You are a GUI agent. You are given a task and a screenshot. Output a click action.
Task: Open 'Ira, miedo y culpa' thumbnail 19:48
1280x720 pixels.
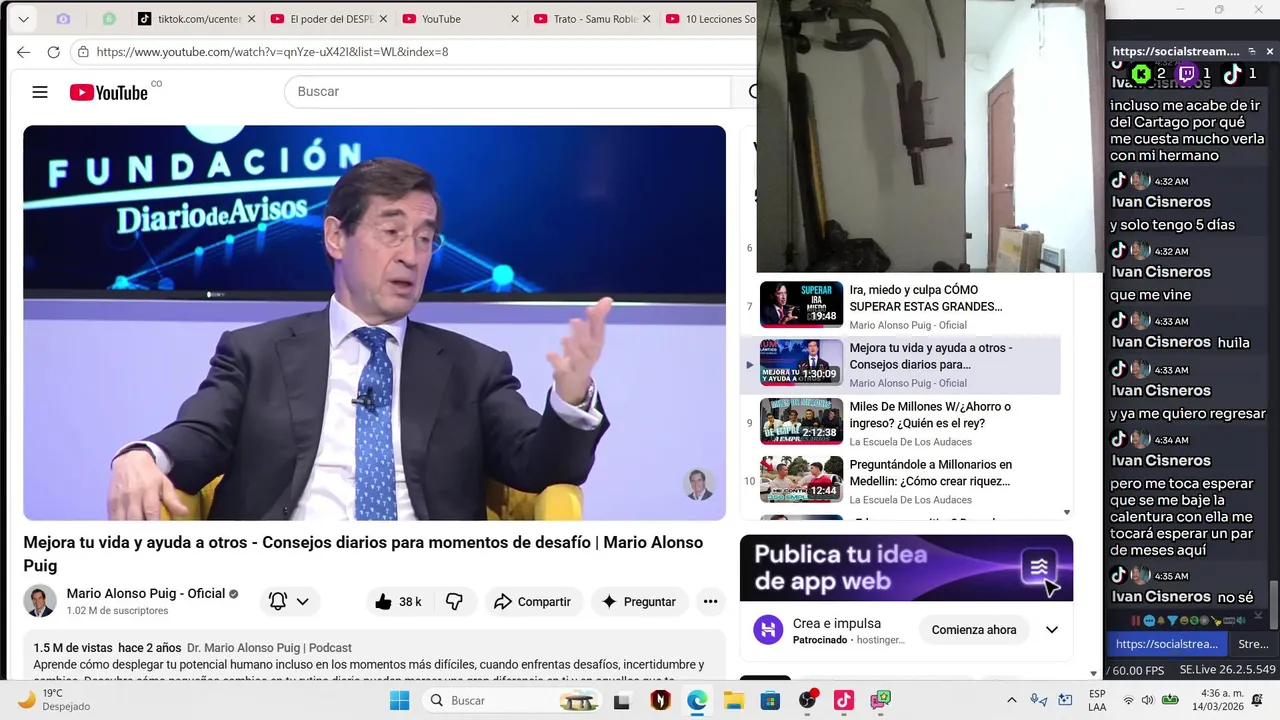pos(801,304)
